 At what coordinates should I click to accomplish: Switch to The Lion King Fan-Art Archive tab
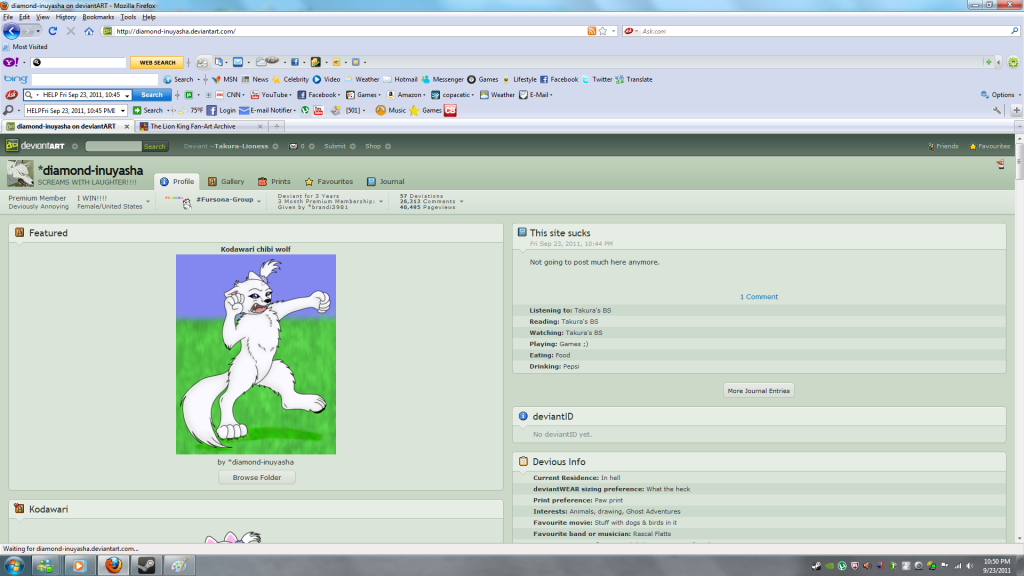(x=193, y=126)
